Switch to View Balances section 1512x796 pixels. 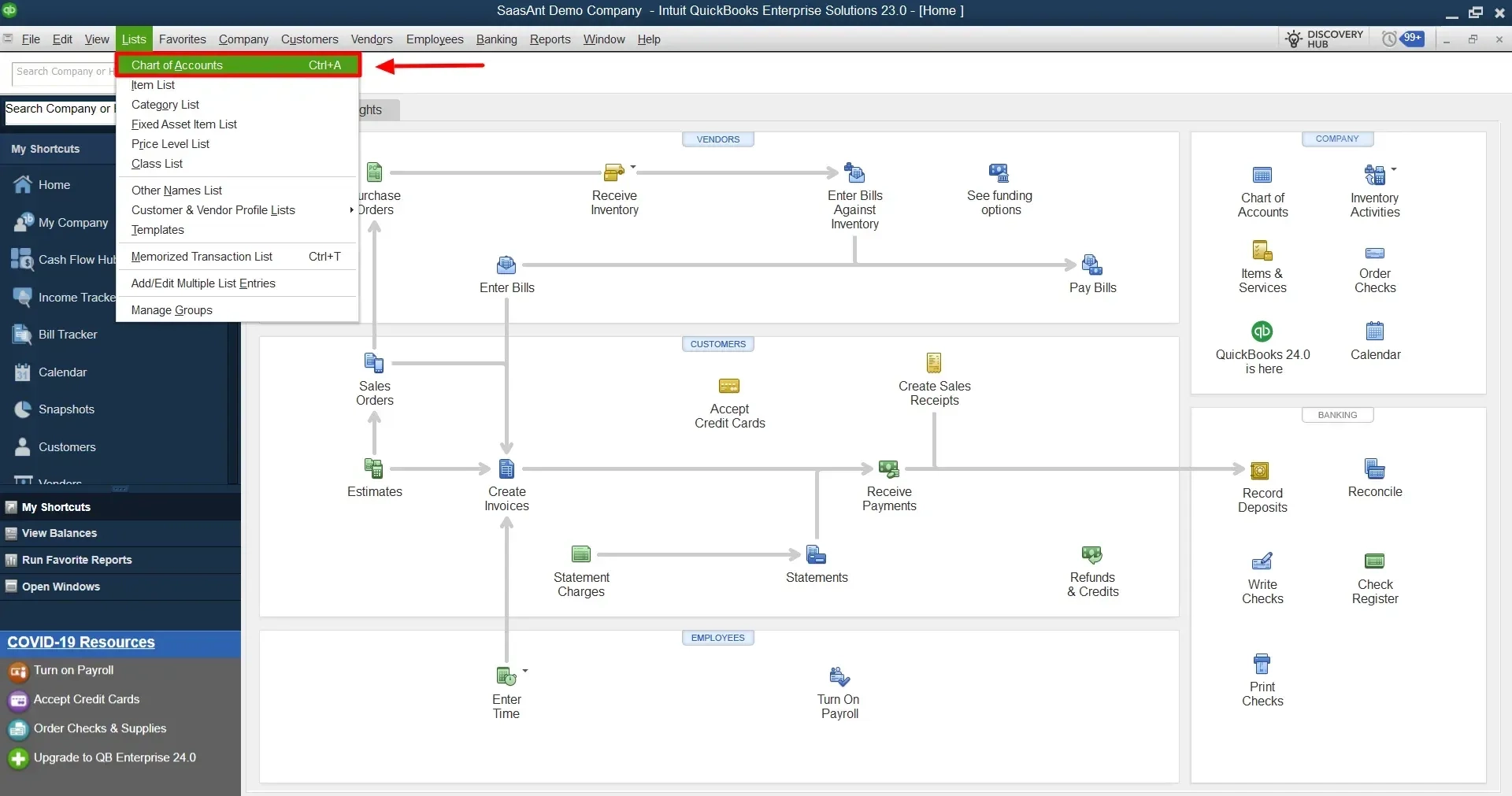[120, 533]
